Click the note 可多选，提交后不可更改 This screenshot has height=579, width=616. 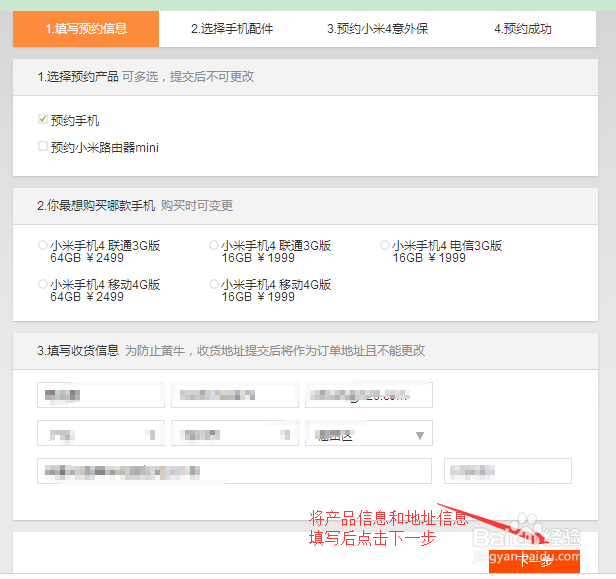(x=188, y=77)
